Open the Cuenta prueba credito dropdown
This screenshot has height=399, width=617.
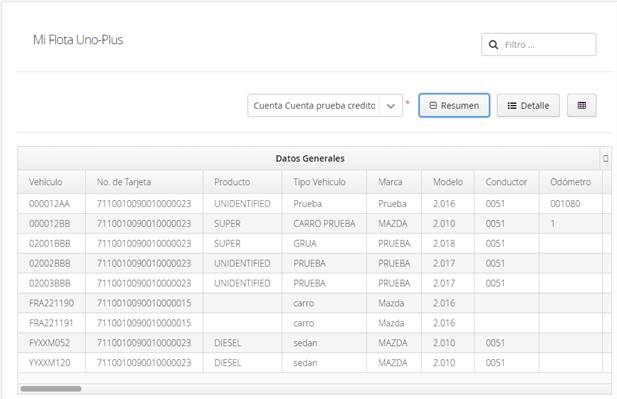pyautogui.click(x=325, y=105)
